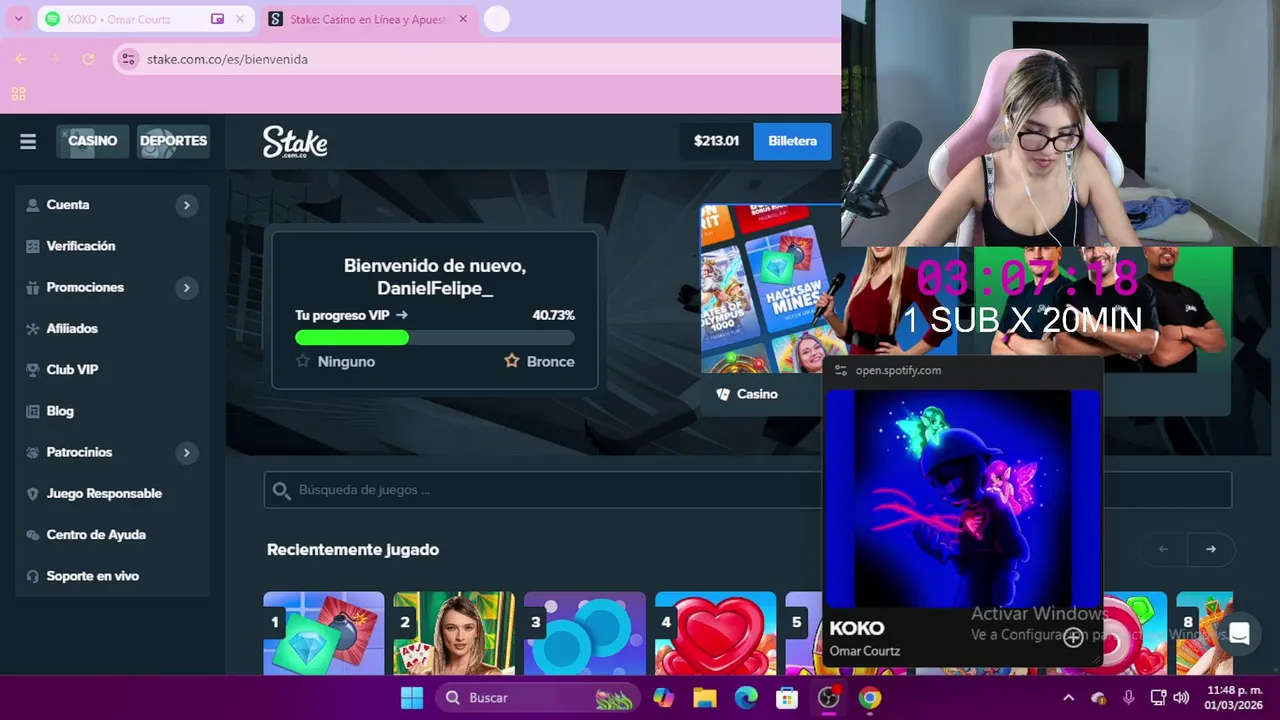
Task: Open the apps grid in bookmarks bar
Action: pyautogui.click(x=18, y=94)
